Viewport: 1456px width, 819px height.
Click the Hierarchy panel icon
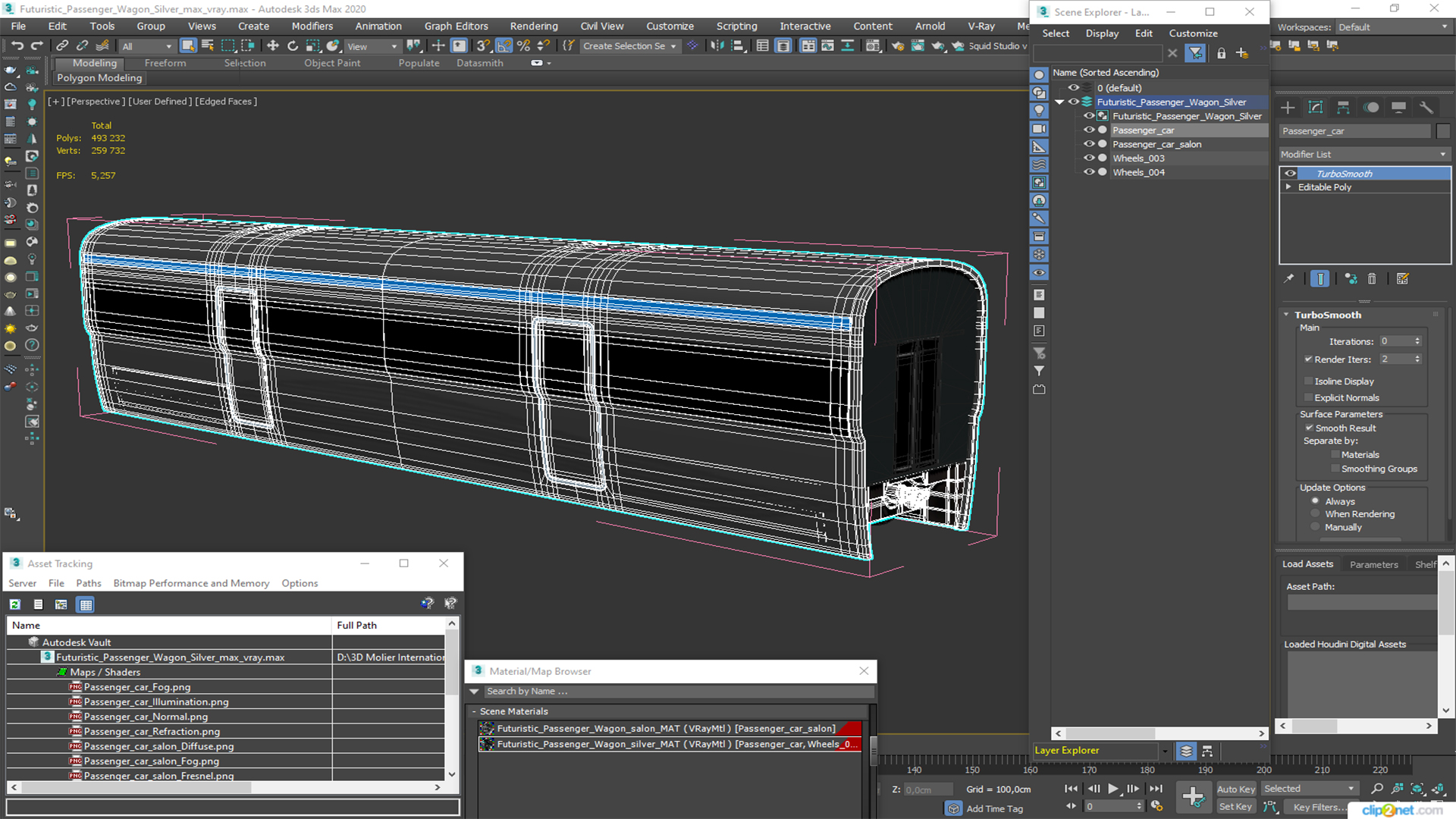pyautogui.click(x=1343, y=108)
